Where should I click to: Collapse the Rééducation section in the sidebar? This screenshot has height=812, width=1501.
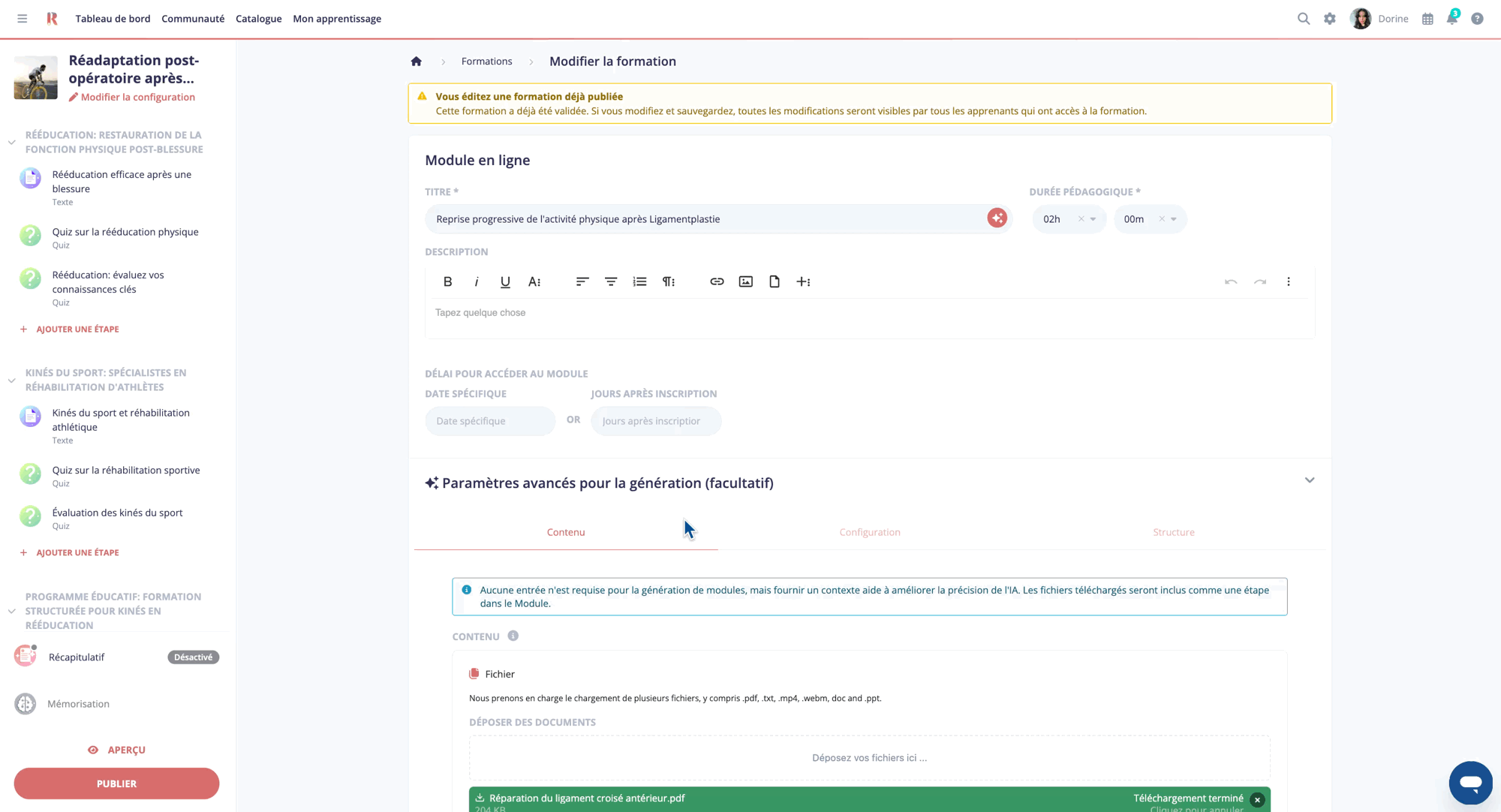tap(11, 141)
